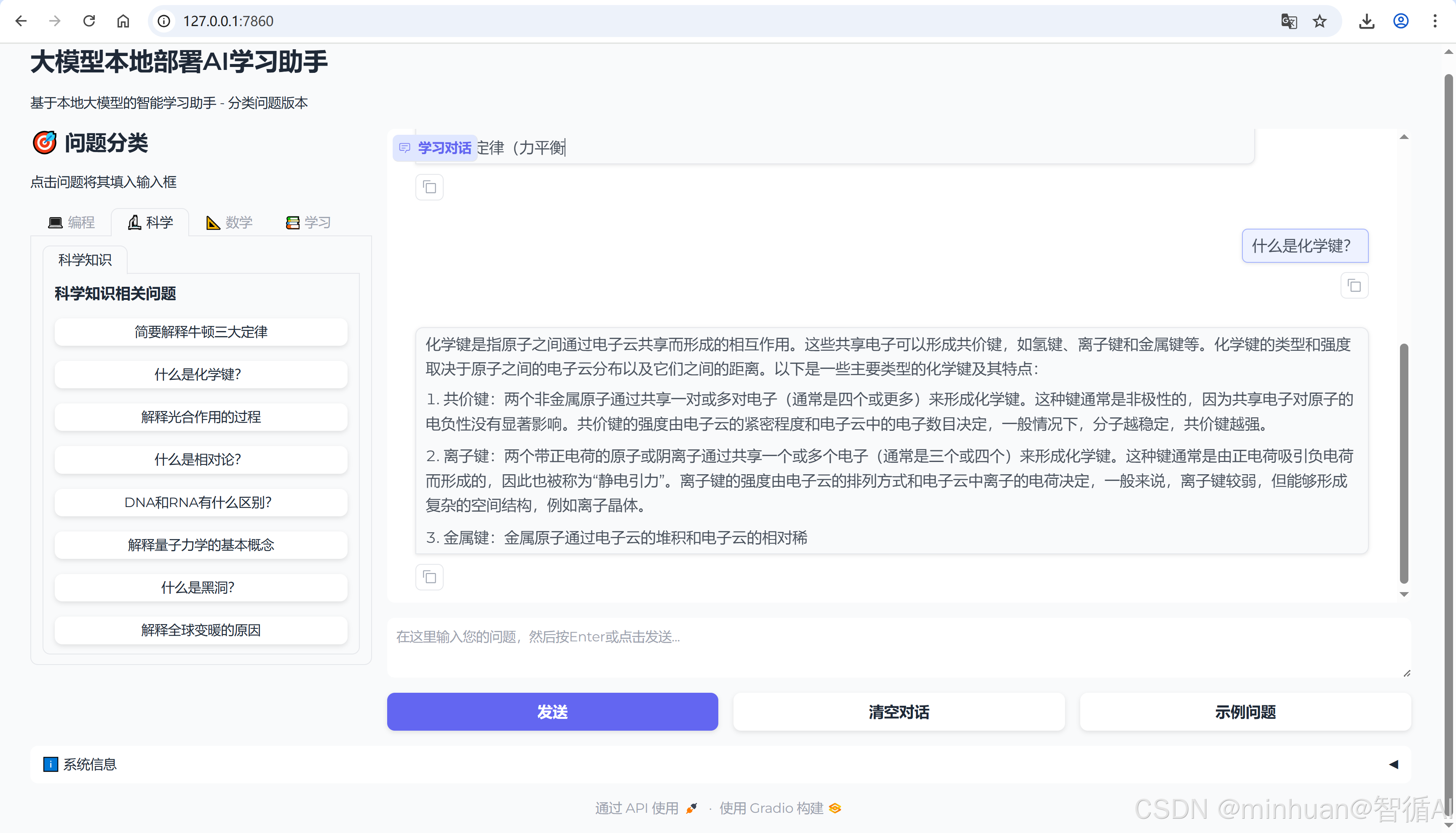This screenshot has height=833, width=1456.
Task: Copy the user question '什么是化学键?'
Action: pos(1354,286)
